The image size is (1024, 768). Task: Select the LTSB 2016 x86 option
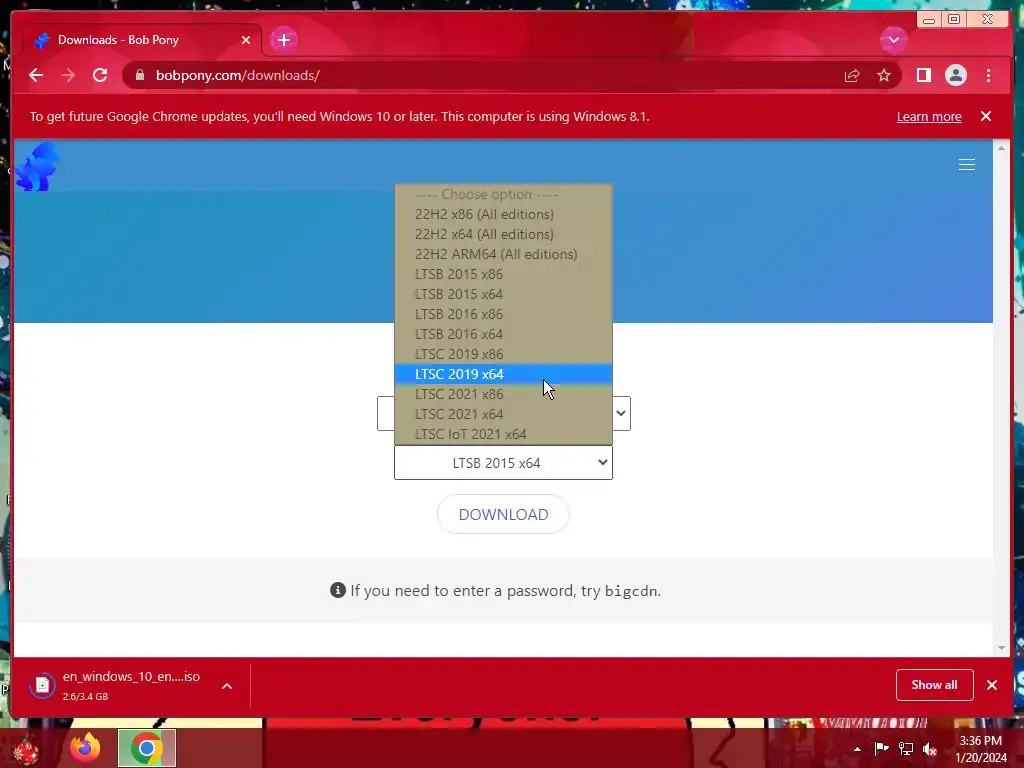(x=504, y=314)
